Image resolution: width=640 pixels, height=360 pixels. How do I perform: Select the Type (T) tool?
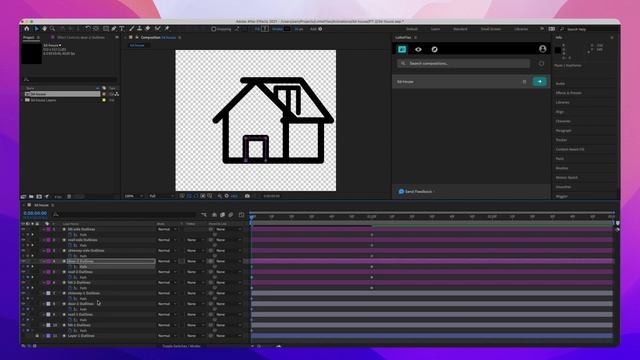(x=122, y=29)
